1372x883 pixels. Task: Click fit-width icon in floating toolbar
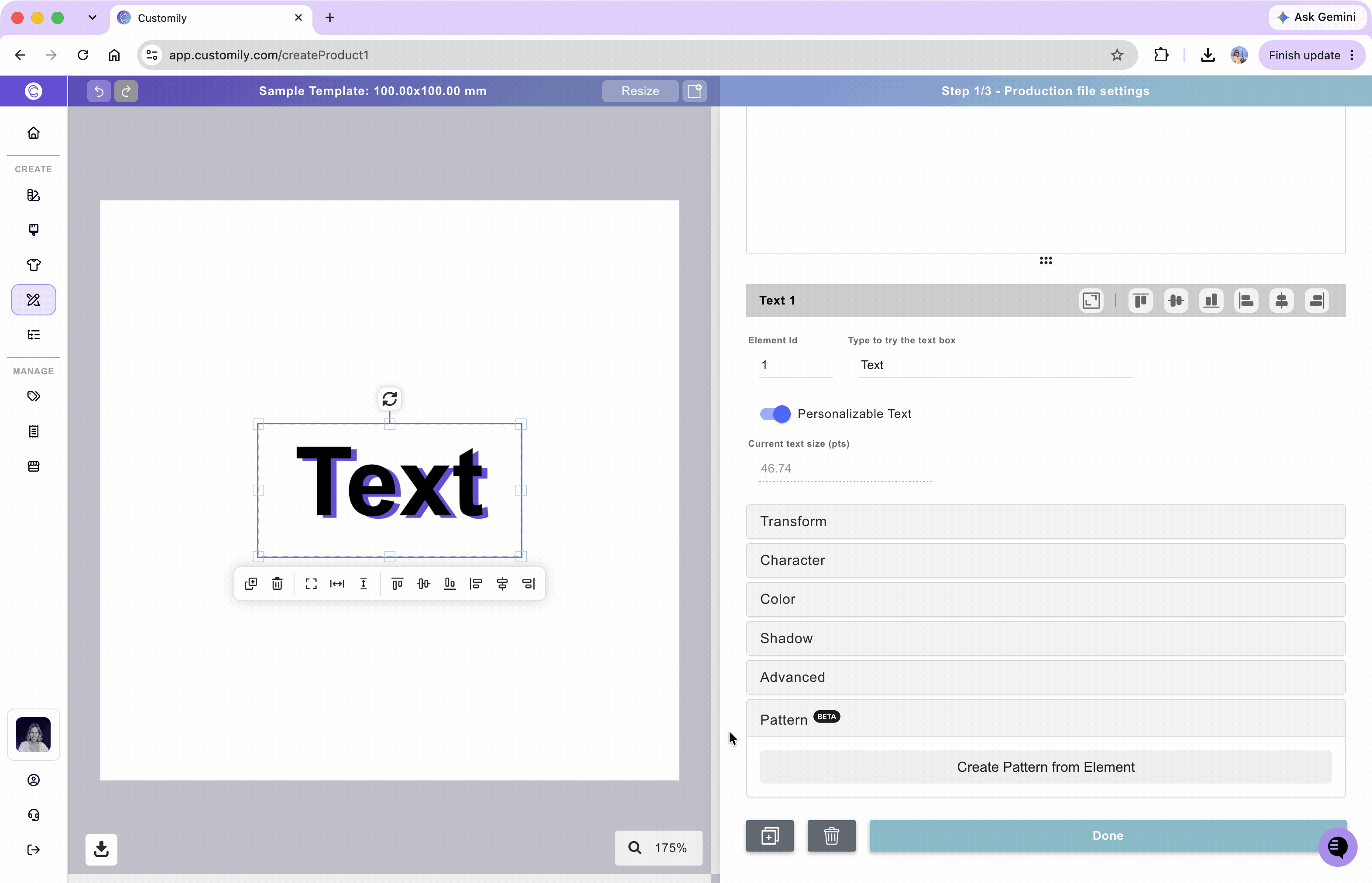tap(337, 584)
